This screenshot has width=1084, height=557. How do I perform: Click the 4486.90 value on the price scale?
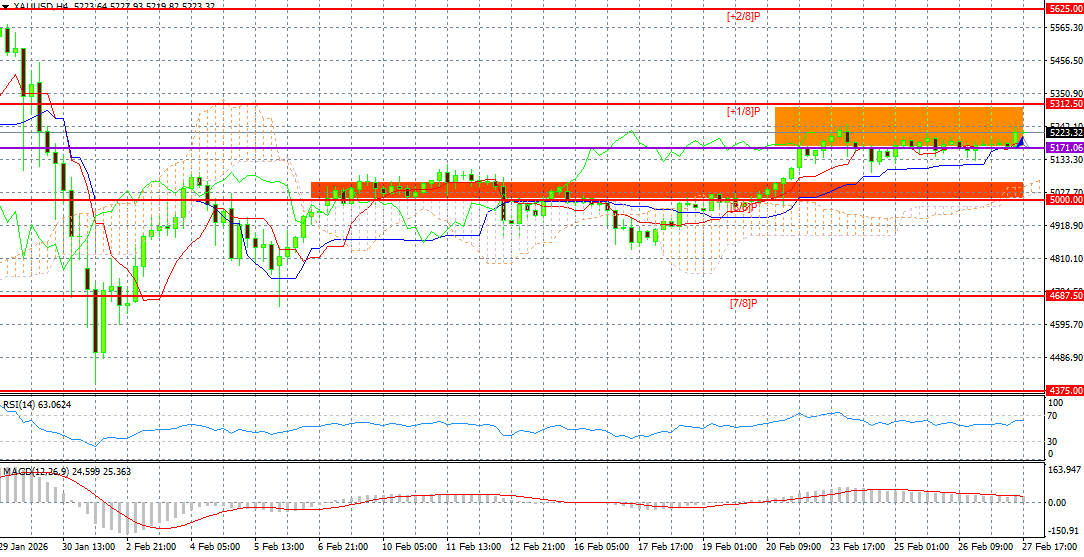[1065, 357]
